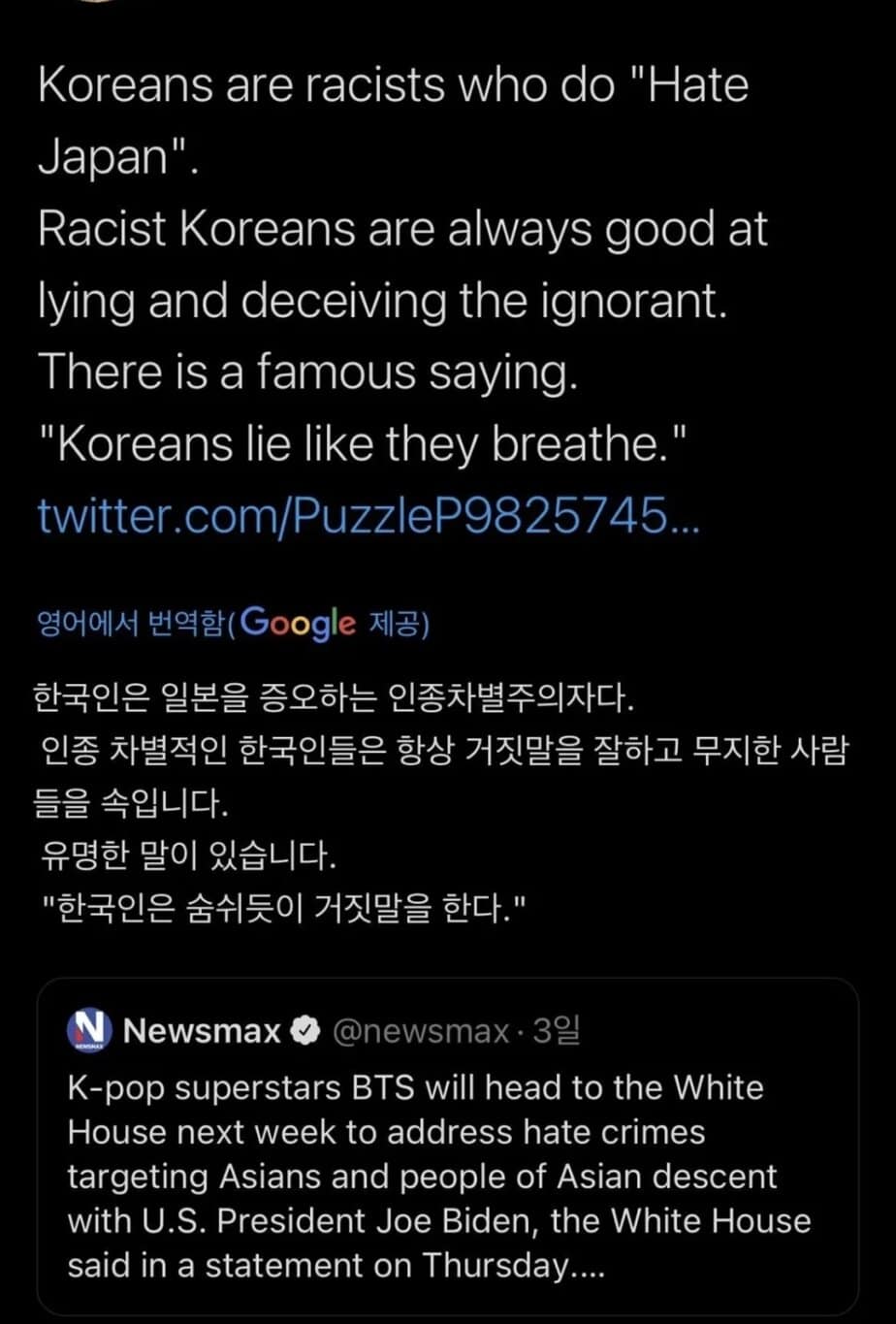
Task: Click the line starting "Racist Koreans are always"
Action: [402, 229]
